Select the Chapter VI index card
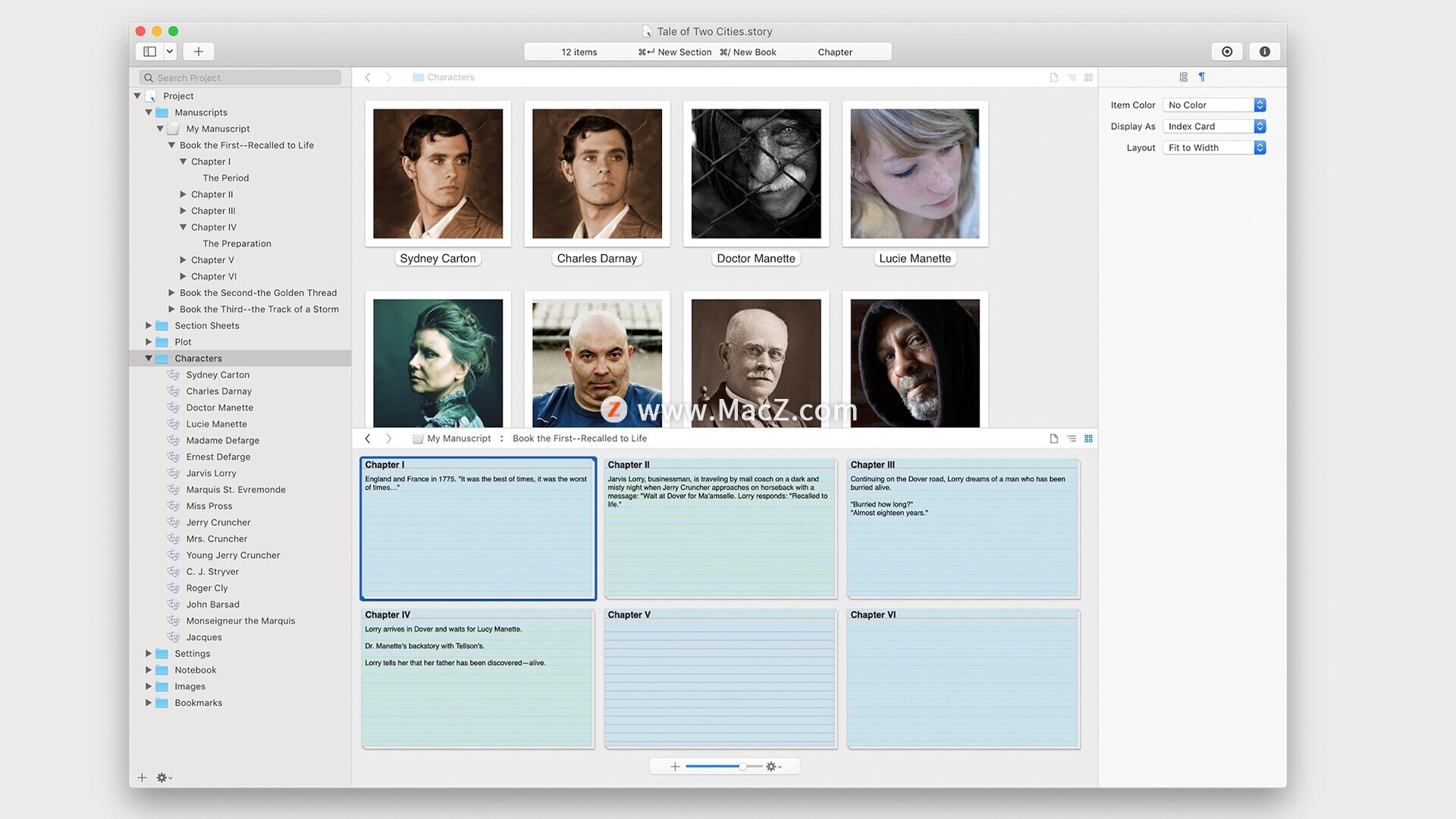This screenshot has width=1456, height=819. (963, 679)
